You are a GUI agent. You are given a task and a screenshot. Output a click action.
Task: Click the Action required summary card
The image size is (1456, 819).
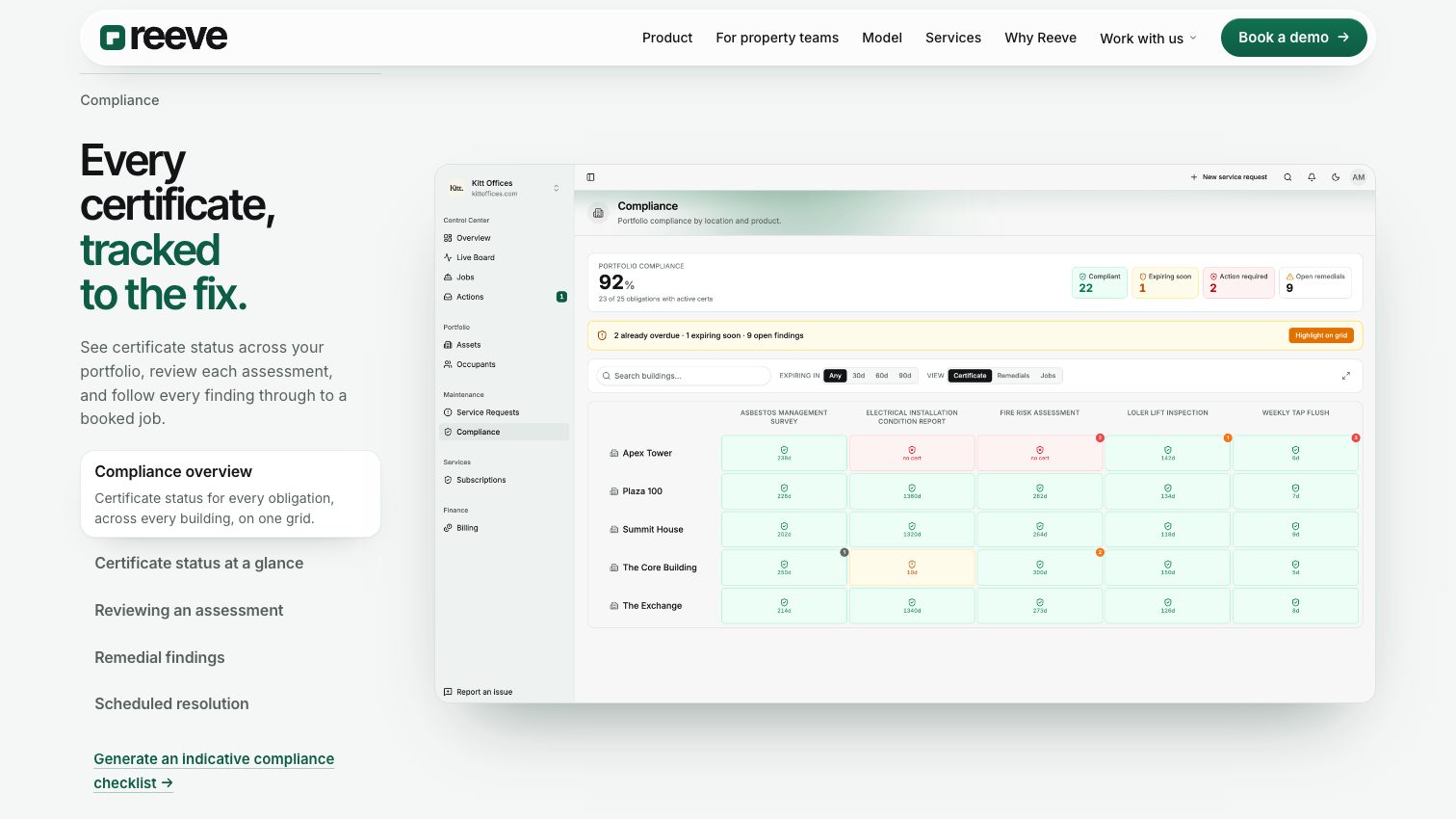coord(1238,282)
